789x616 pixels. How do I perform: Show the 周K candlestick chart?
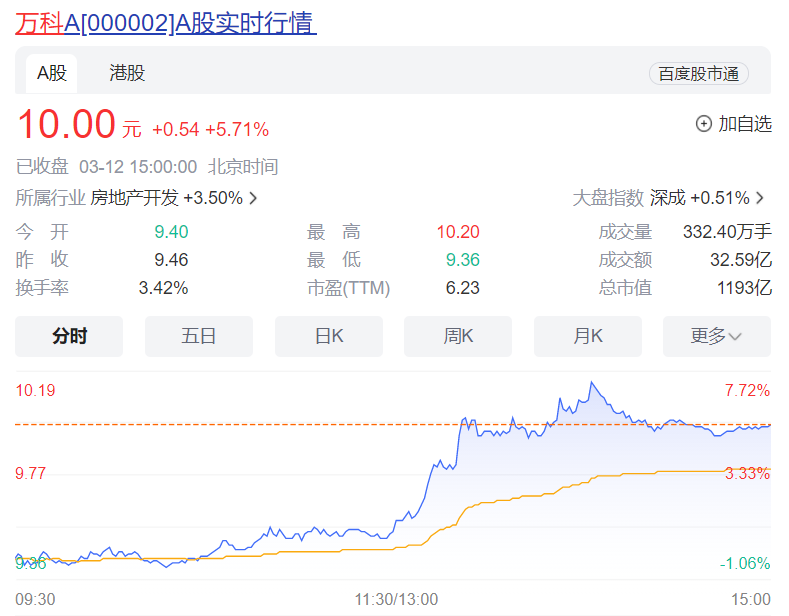click(x=458, y=336)
